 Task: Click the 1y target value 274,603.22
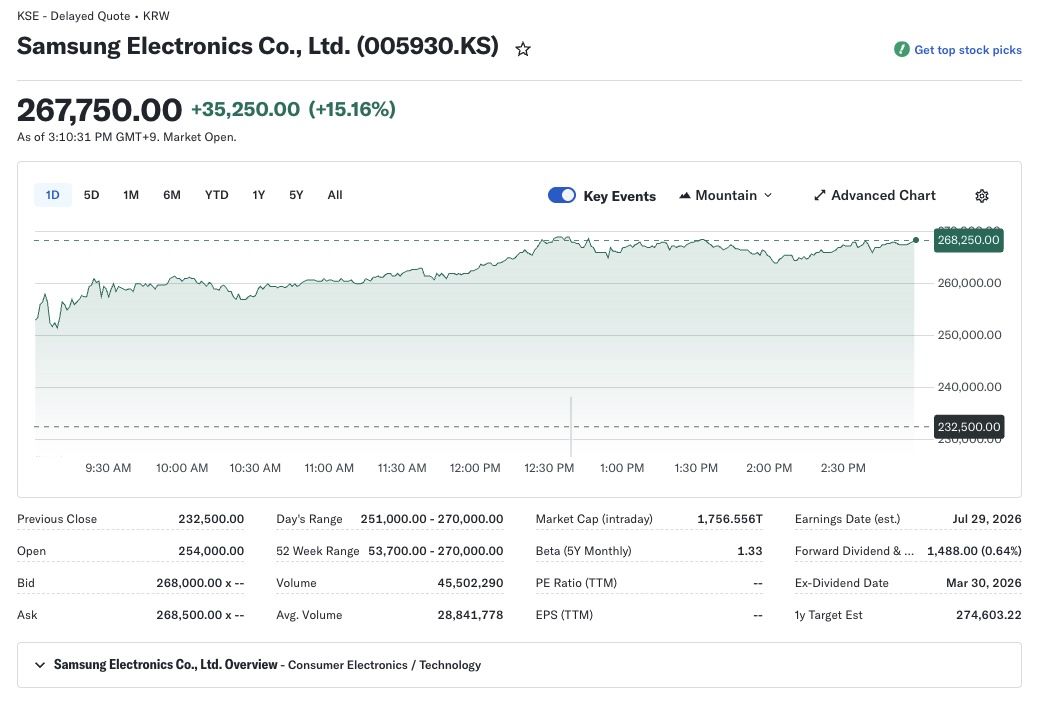point(989,615)
